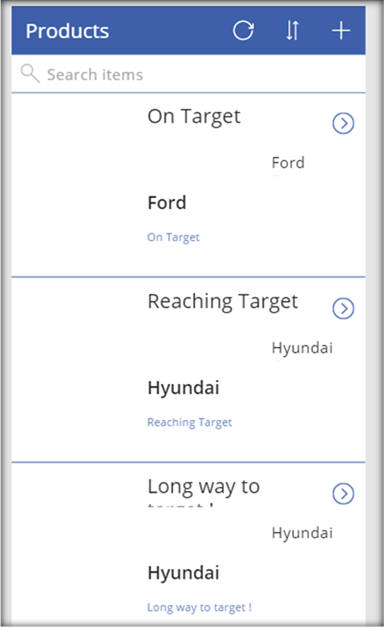Click the blue On Target link text

pos(173,238)
